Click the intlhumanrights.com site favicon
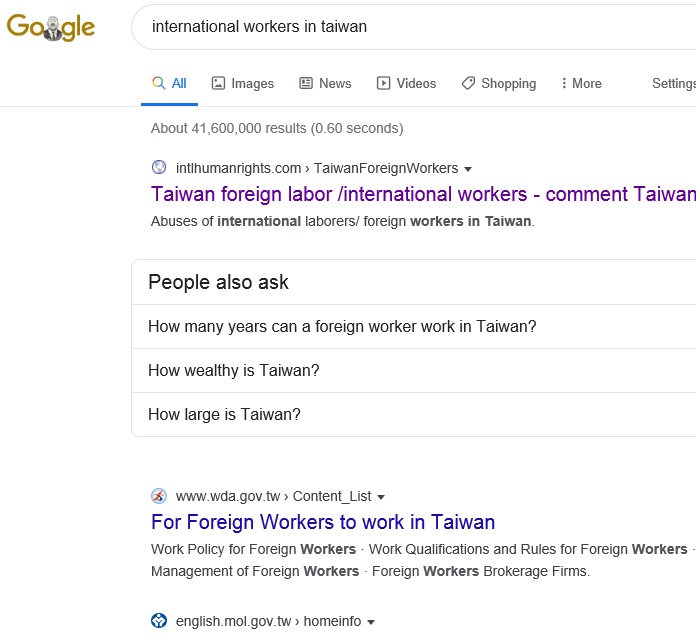Screen dimensions: 696x635 tap(159, 168)
